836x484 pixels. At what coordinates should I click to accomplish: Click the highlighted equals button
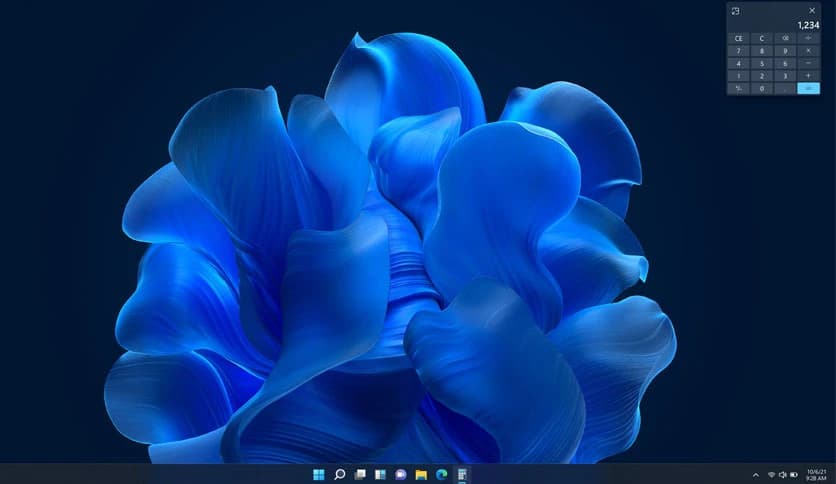[808, 88]
